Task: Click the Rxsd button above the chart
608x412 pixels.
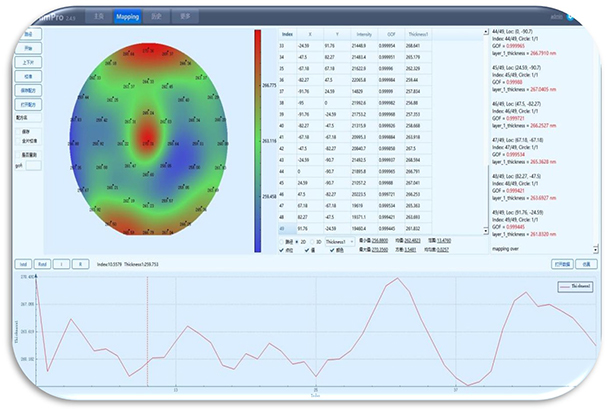Action: click(x=44, y=264)
